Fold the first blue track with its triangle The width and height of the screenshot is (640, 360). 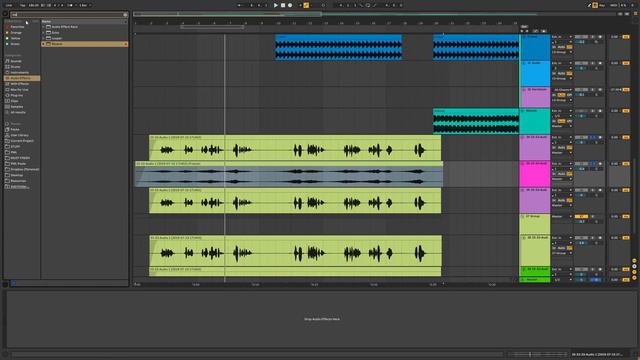524,37
